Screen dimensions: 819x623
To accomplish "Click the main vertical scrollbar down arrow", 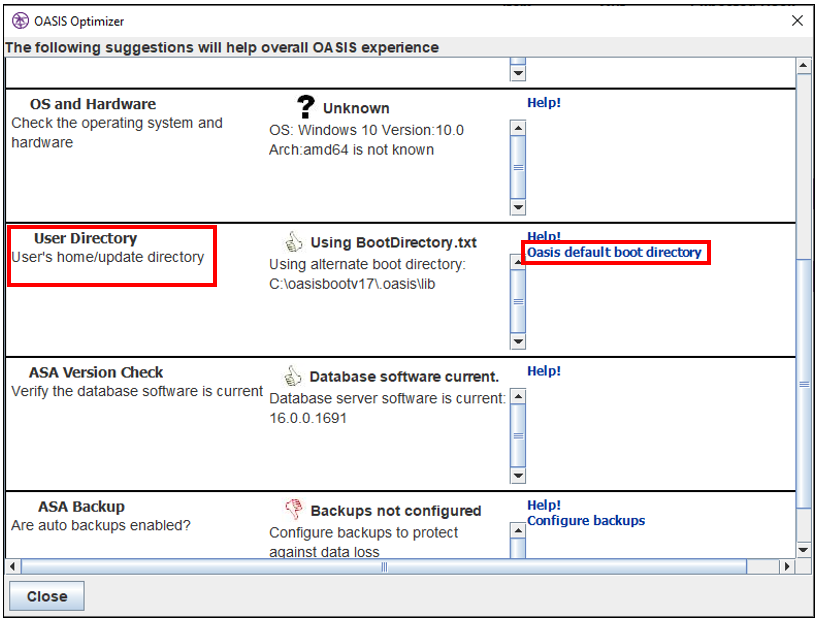I will click(x=803, y=549).
